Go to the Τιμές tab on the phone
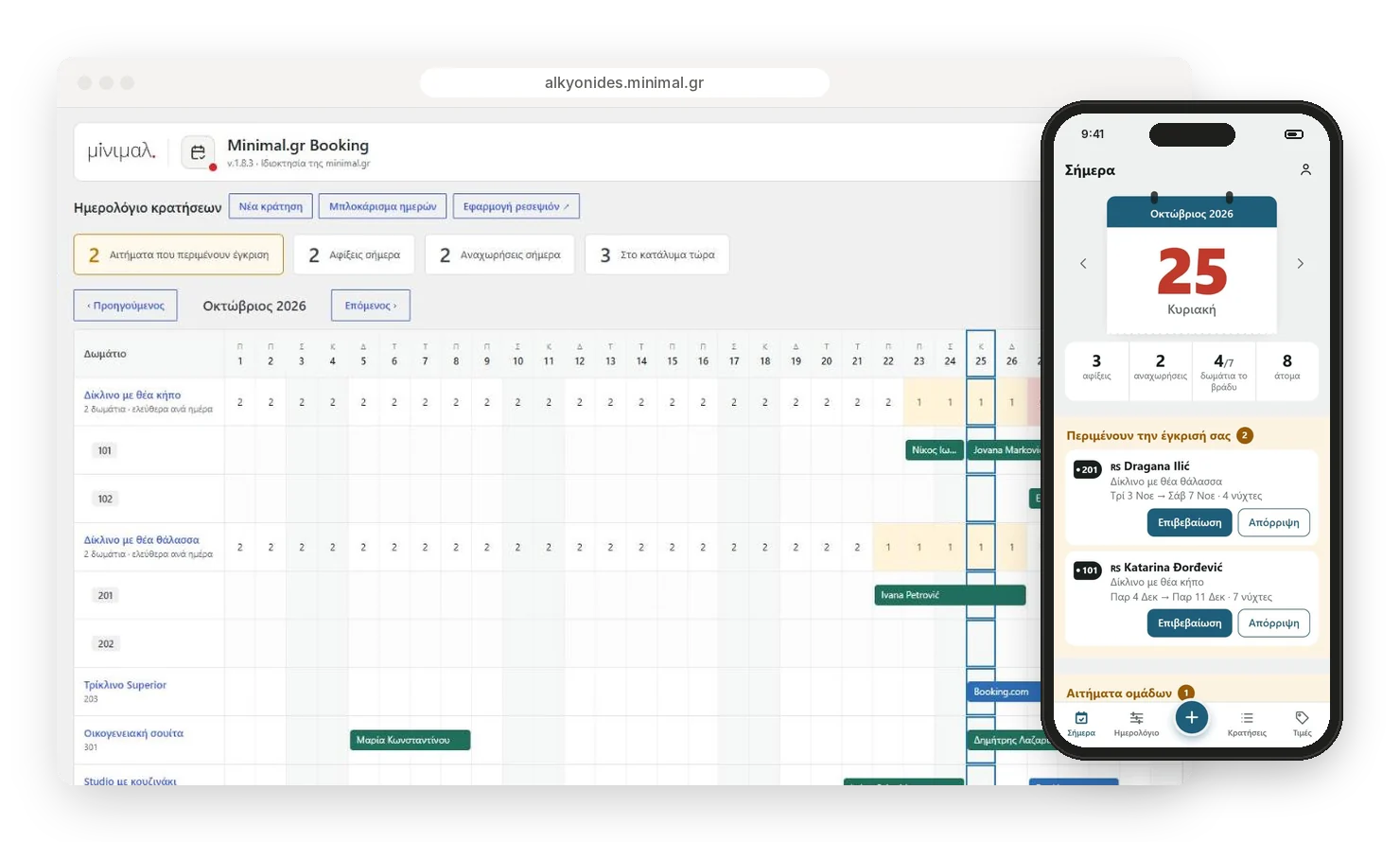This screenshot has width=1400, height=842. (1303, 724)
